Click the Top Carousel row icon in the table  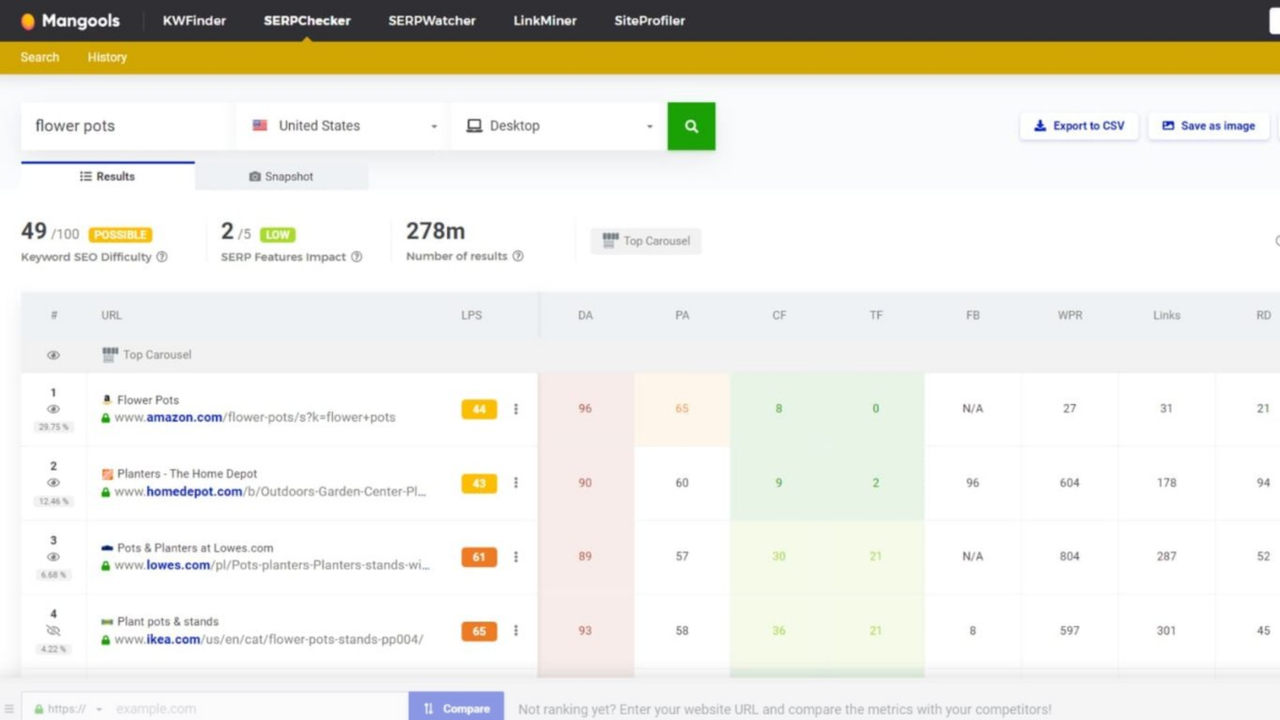coord(110,355)
